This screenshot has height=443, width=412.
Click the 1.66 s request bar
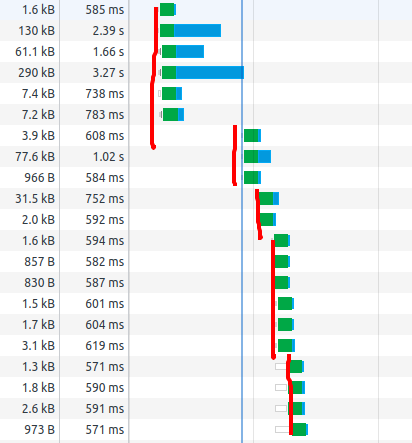(183, 52)
